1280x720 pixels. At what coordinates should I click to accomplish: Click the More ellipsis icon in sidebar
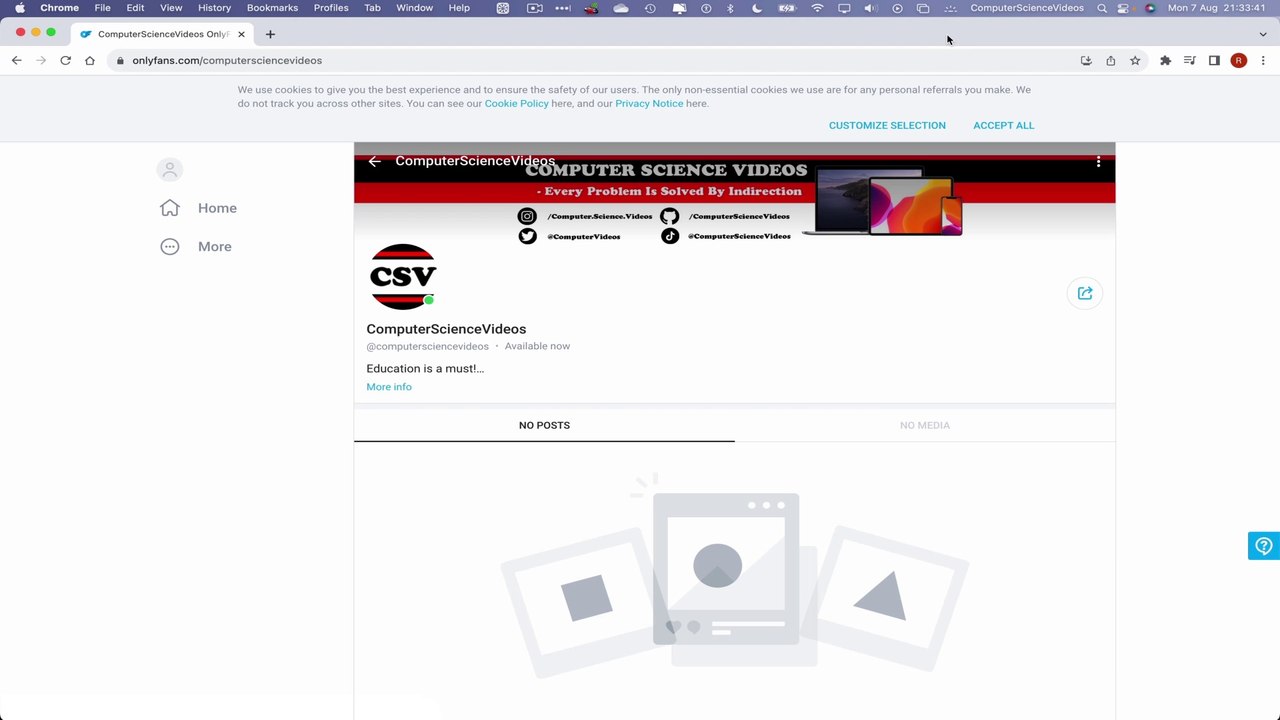[170, 247]
